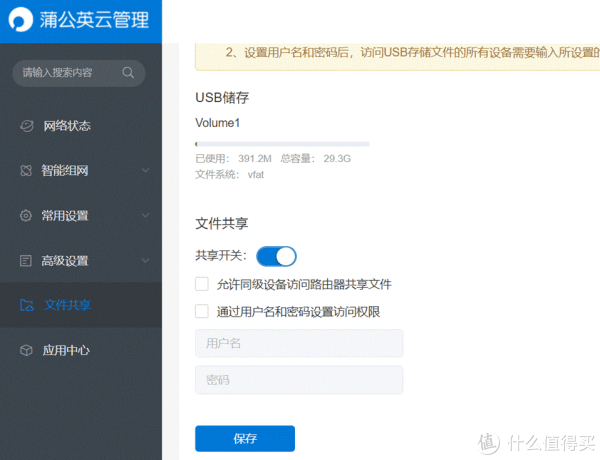600x460 pixels.
Task: Open the 高级设置 menu item
Action: (x=81, y=261)
